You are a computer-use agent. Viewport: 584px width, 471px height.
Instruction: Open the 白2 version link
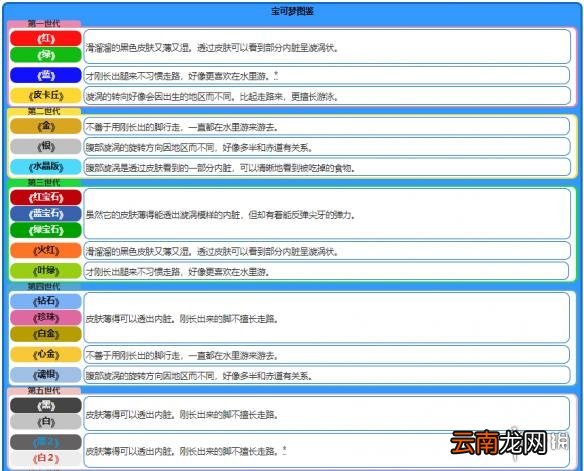(x=46, y=458)
